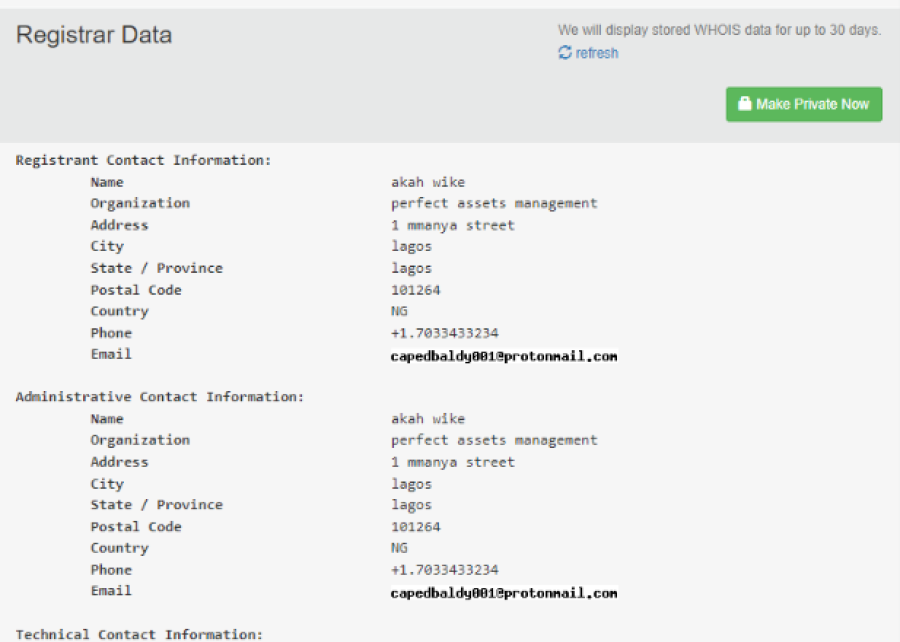The width and height of the screenshot is (900, 642).
Task: Follow the refresh link text
Action: [x=597, y=53]
